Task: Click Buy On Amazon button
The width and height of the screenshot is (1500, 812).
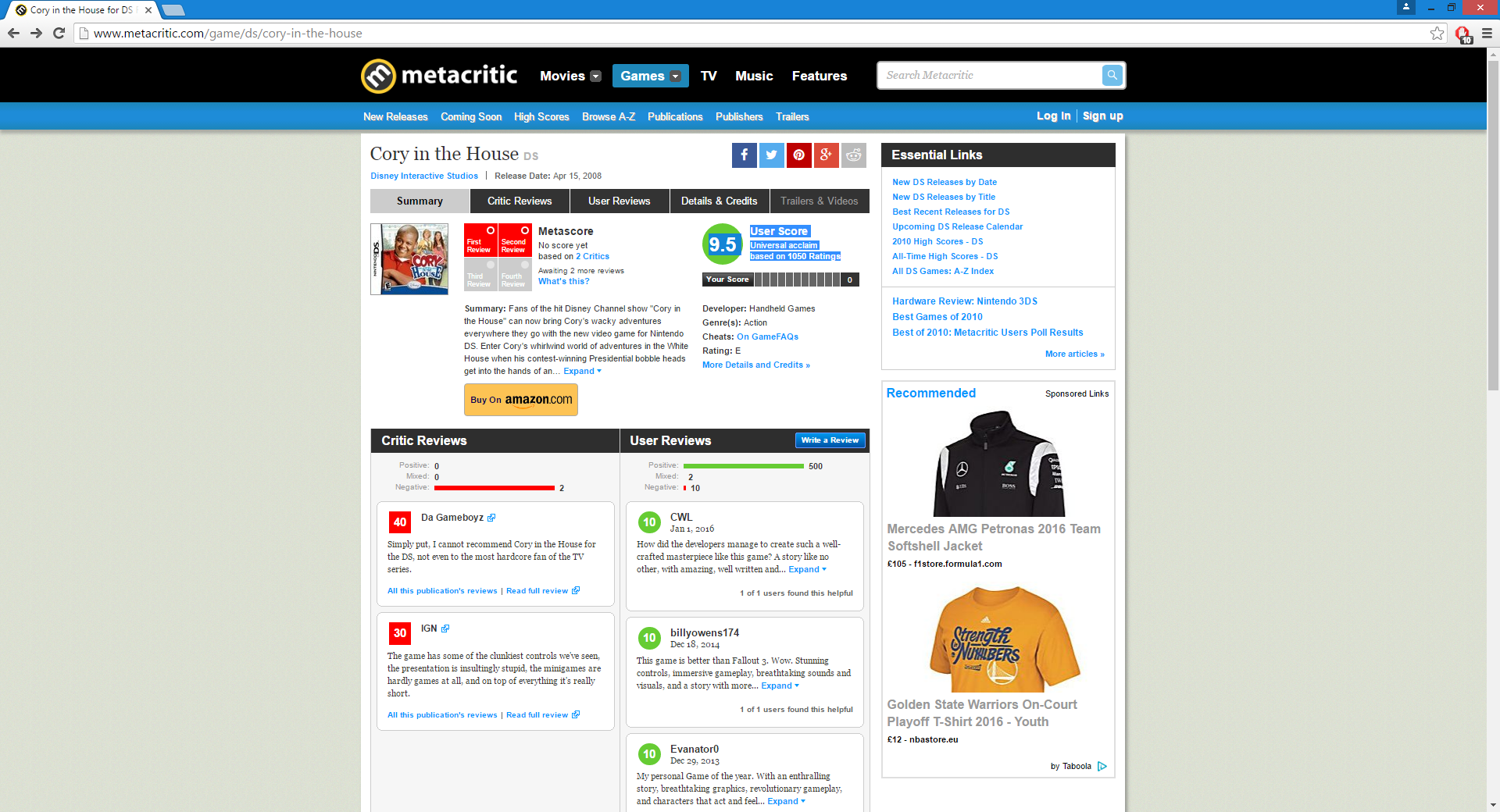Action: [x=521, y=400]
